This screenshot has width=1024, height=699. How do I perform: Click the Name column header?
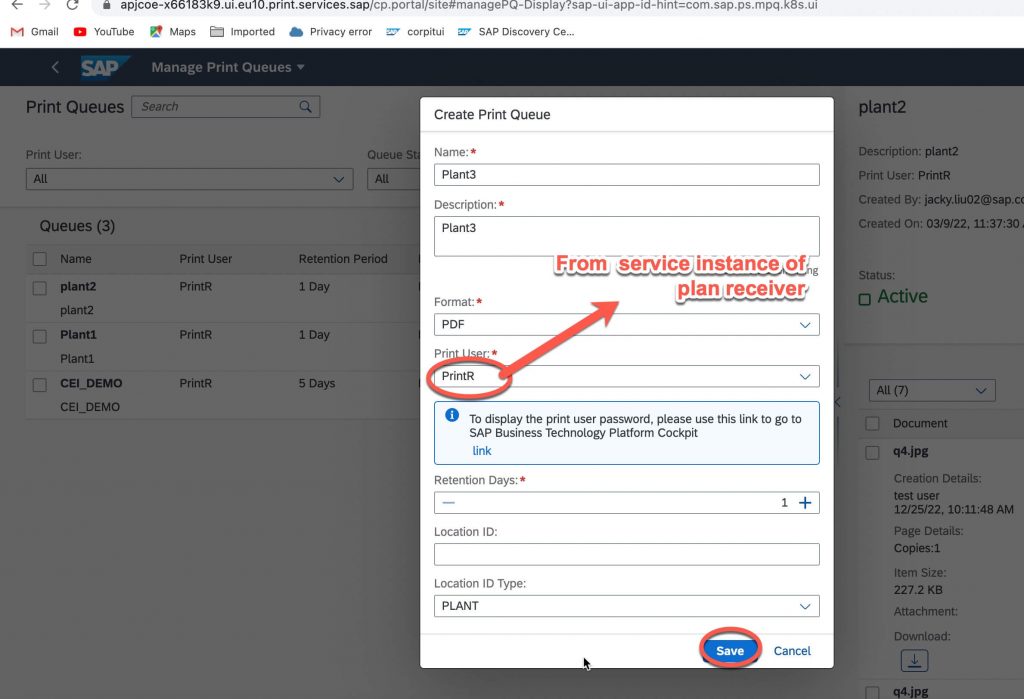tap(76, 259)
